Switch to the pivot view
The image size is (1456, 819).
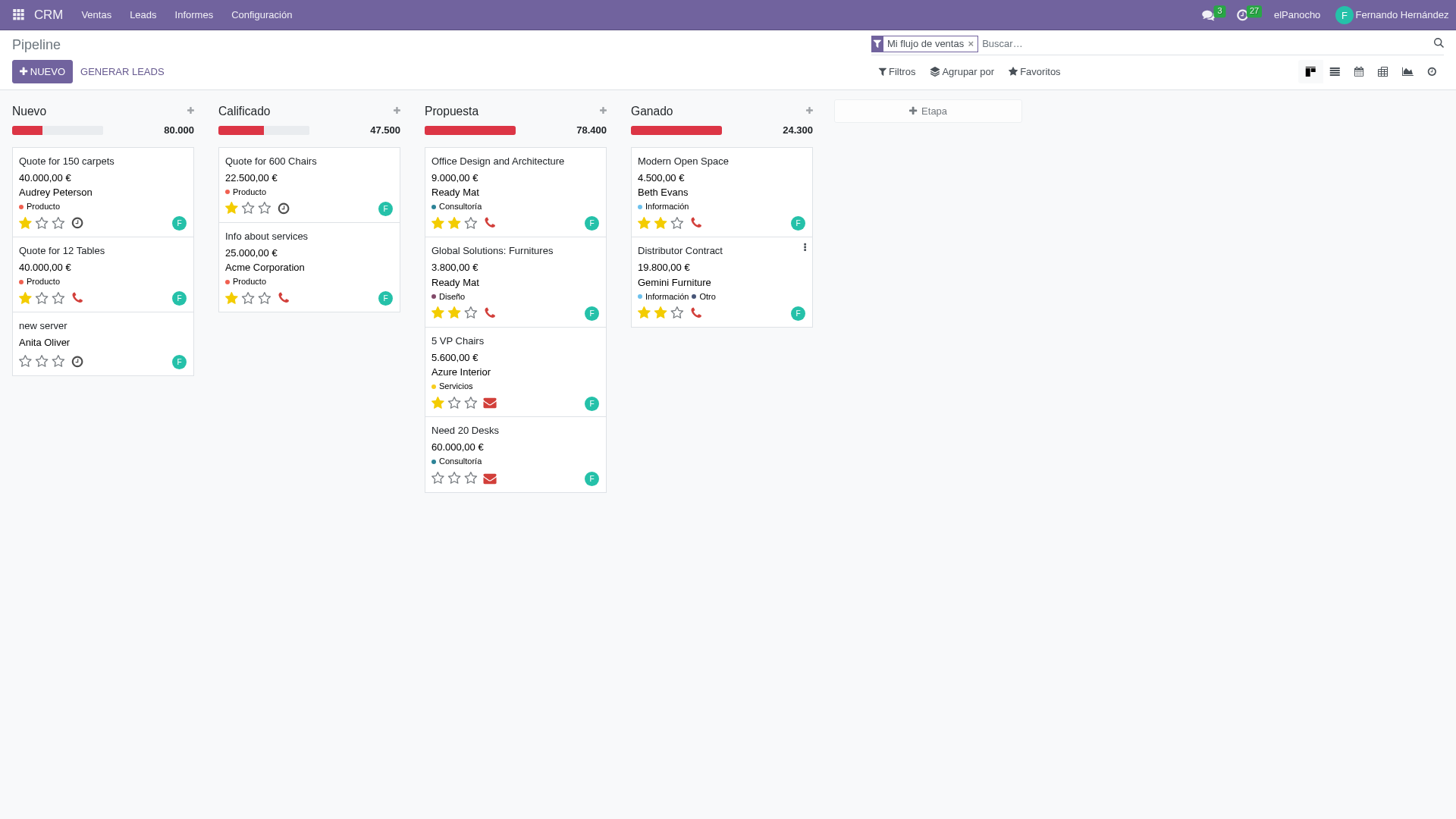1382,71
